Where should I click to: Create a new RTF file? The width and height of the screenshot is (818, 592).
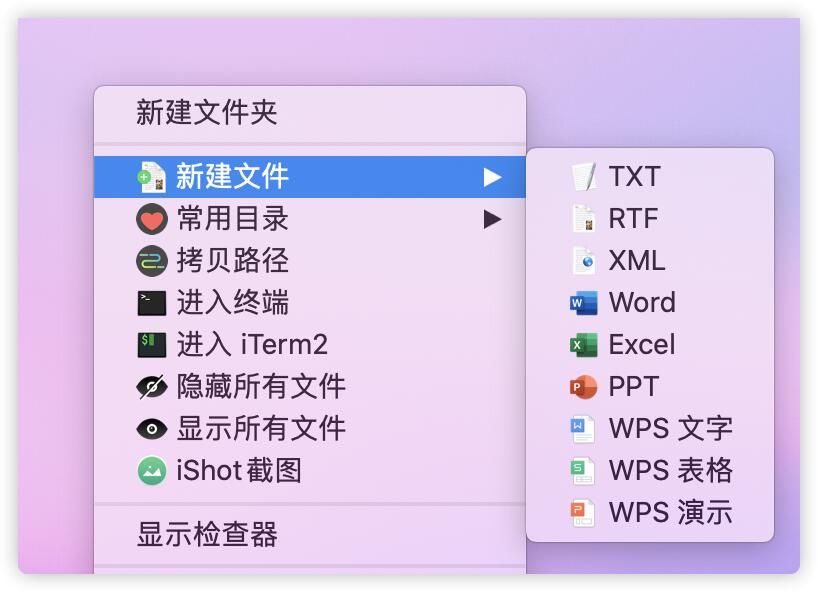(x=650, y=219)
